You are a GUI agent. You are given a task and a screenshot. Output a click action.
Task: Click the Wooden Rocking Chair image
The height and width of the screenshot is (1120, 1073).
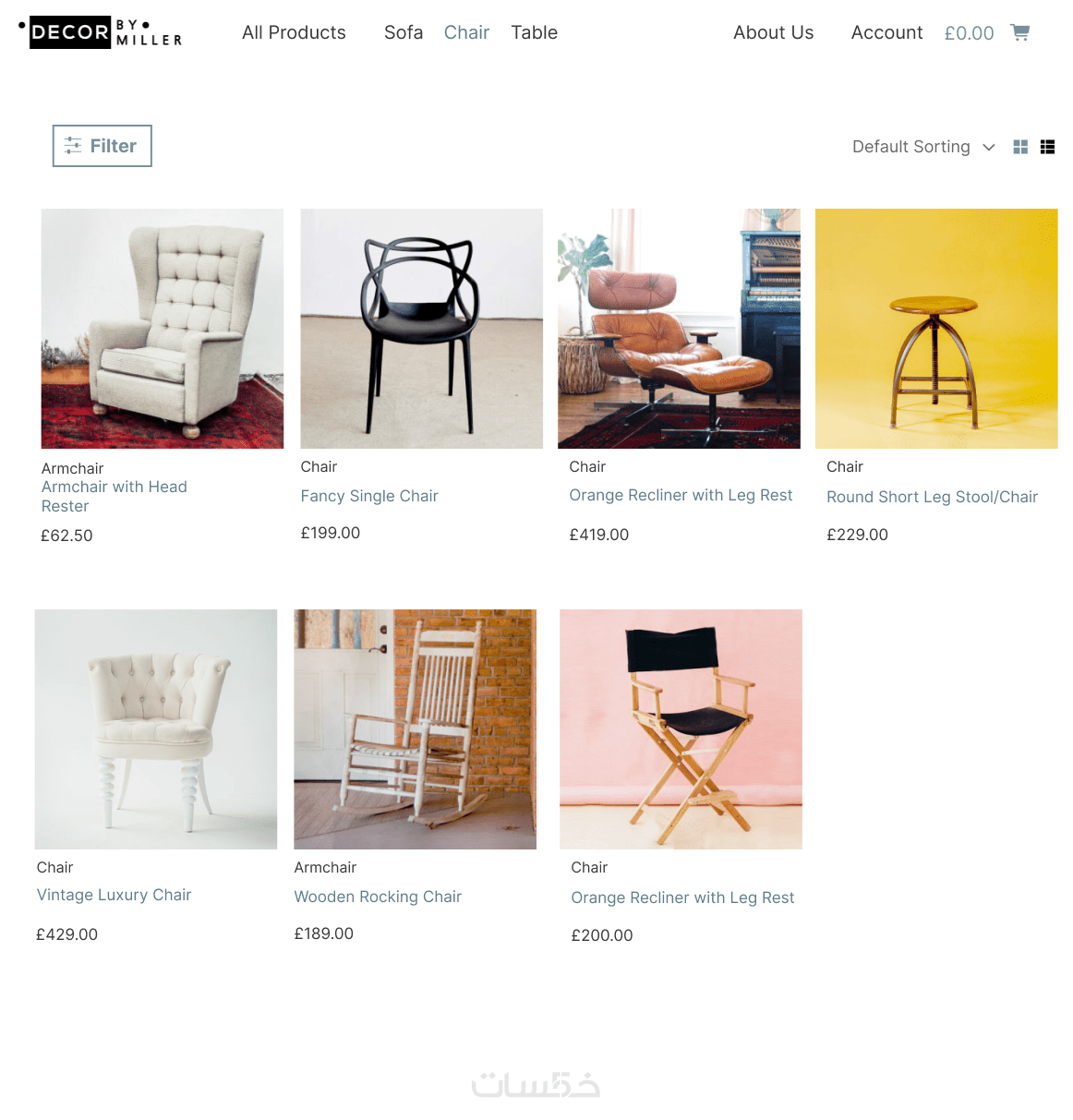(415, 729)
